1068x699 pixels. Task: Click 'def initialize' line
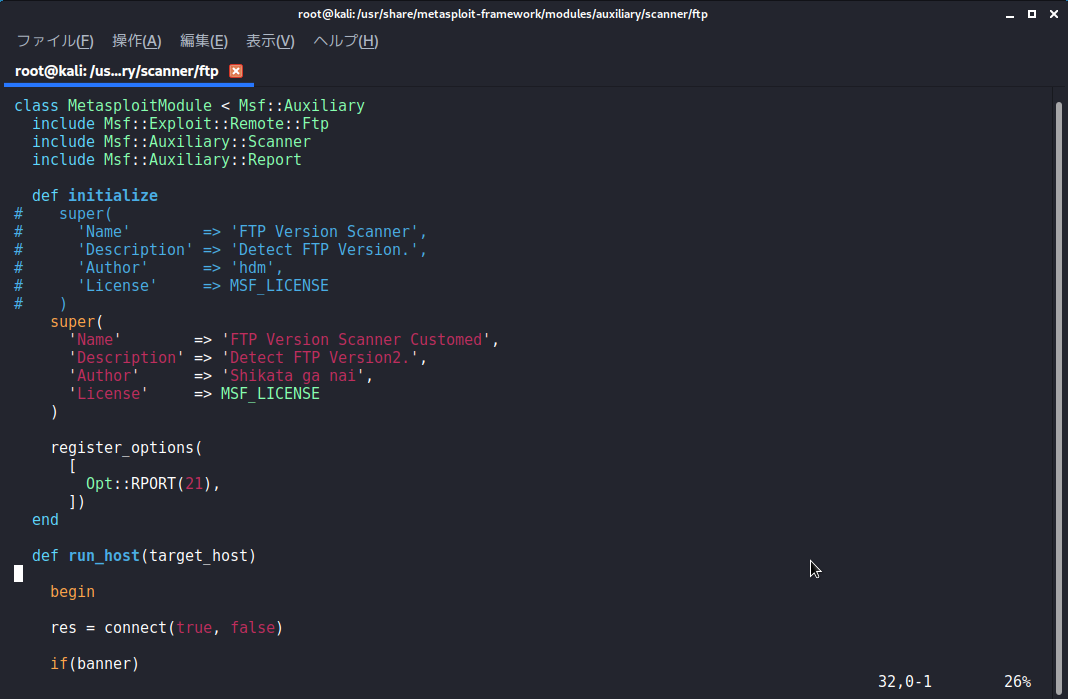(95, 196)
